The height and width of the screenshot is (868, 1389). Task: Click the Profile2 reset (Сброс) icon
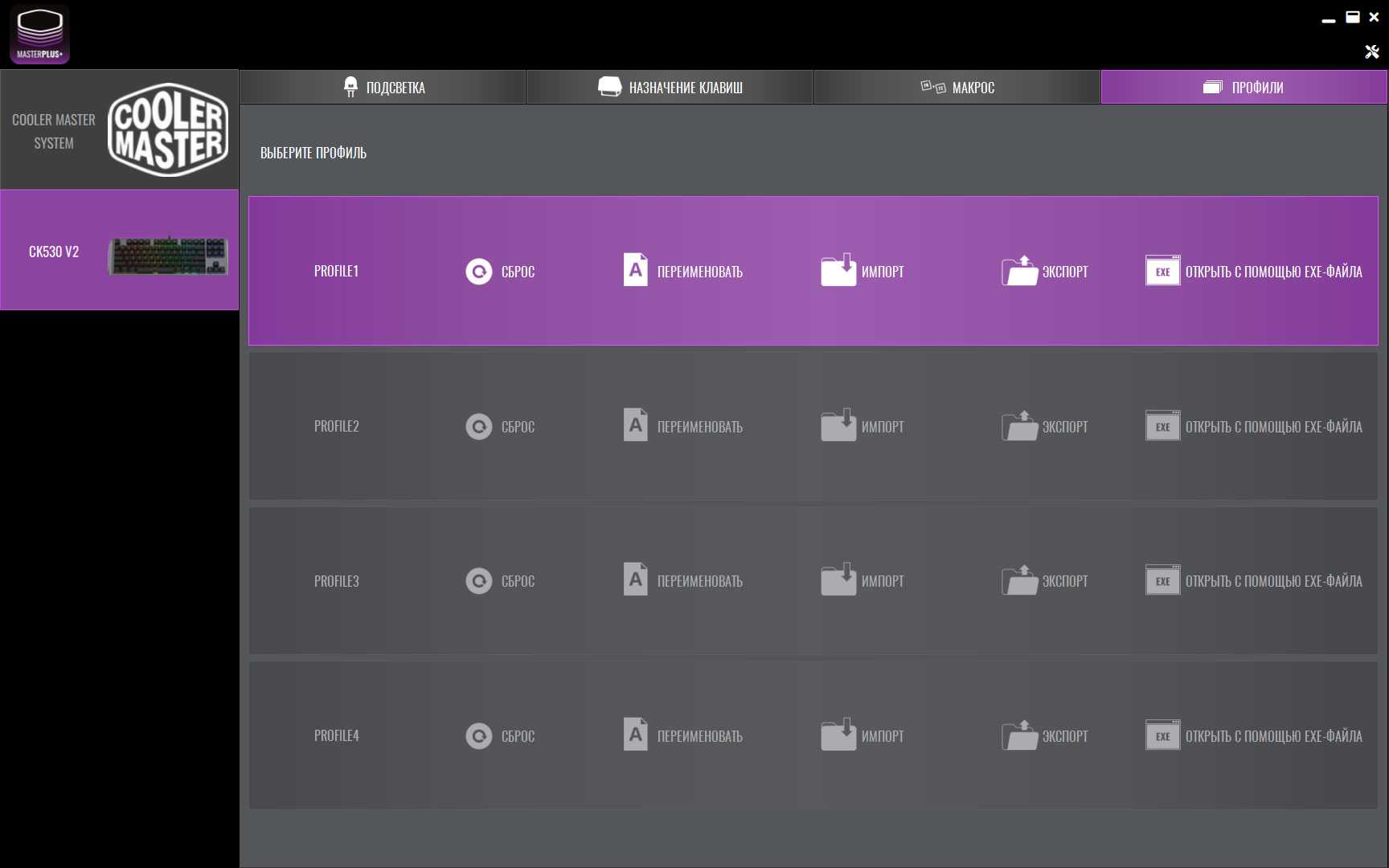pos(478,426)
